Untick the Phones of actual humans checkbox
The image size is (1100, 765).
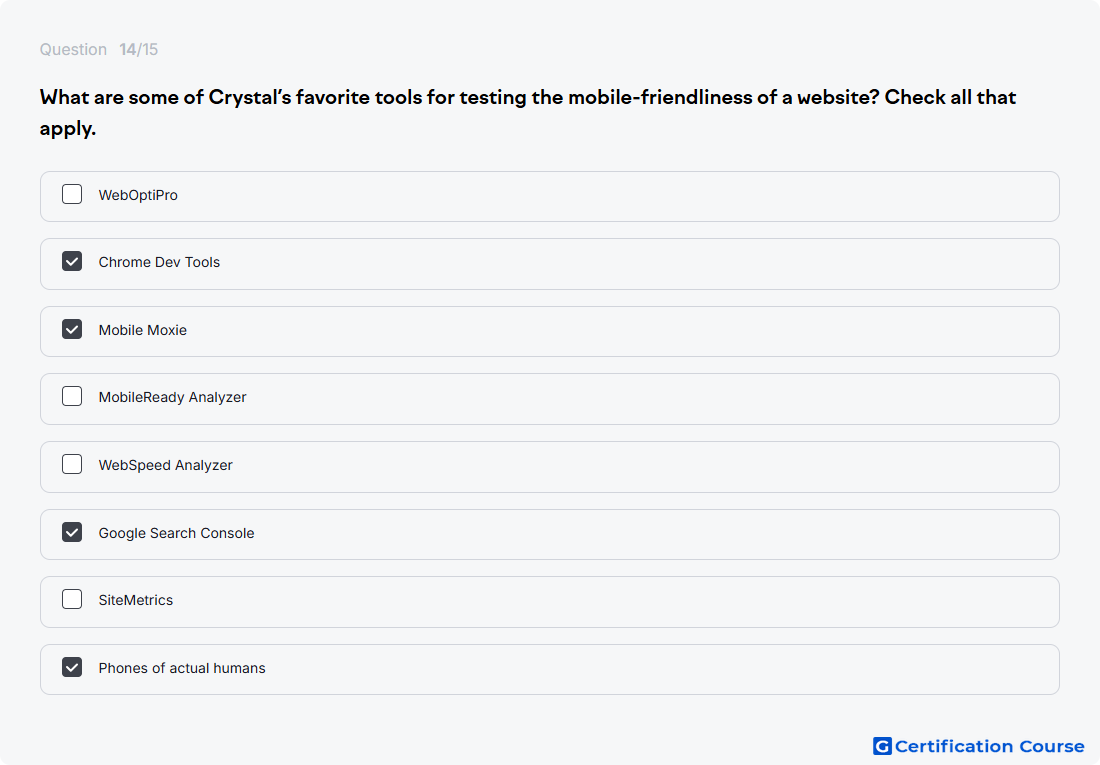click(x=72, y=667)
